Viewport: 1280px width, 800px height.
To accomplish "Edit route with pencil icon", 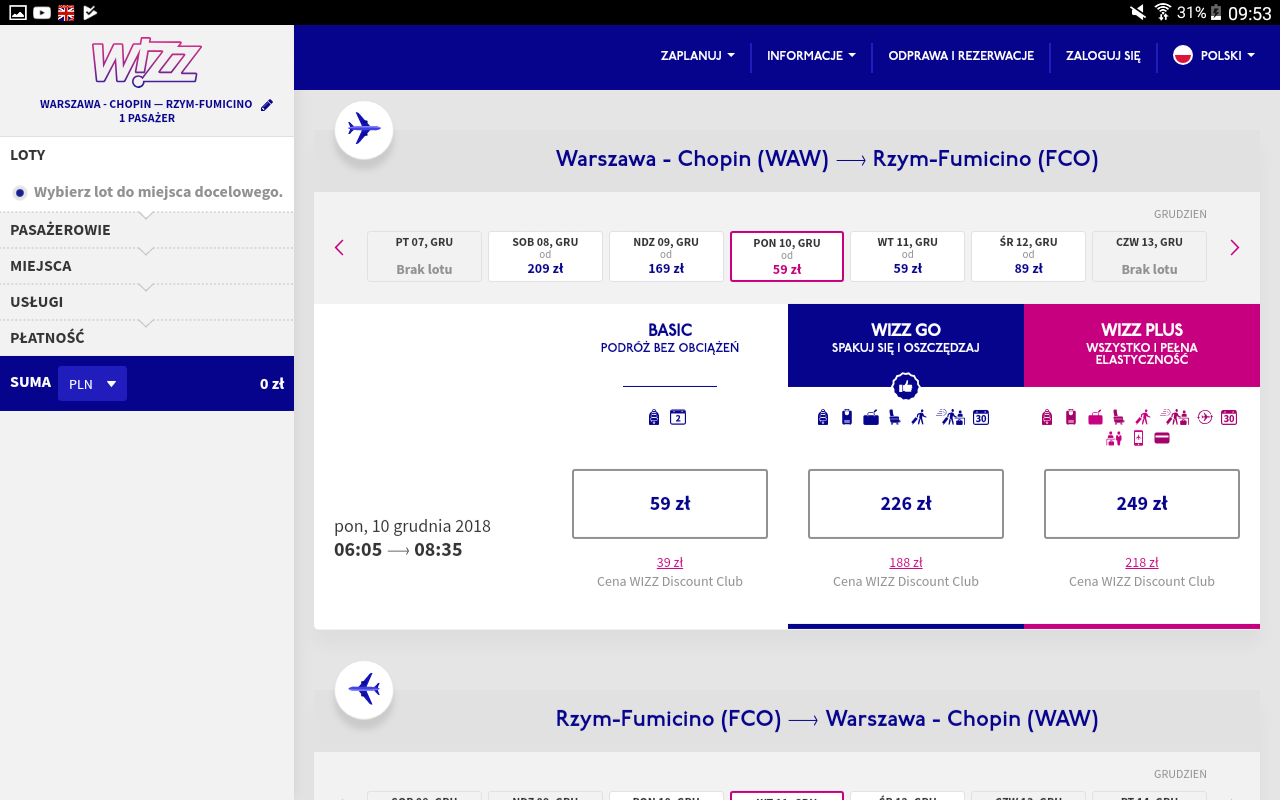I will (267, 105).
